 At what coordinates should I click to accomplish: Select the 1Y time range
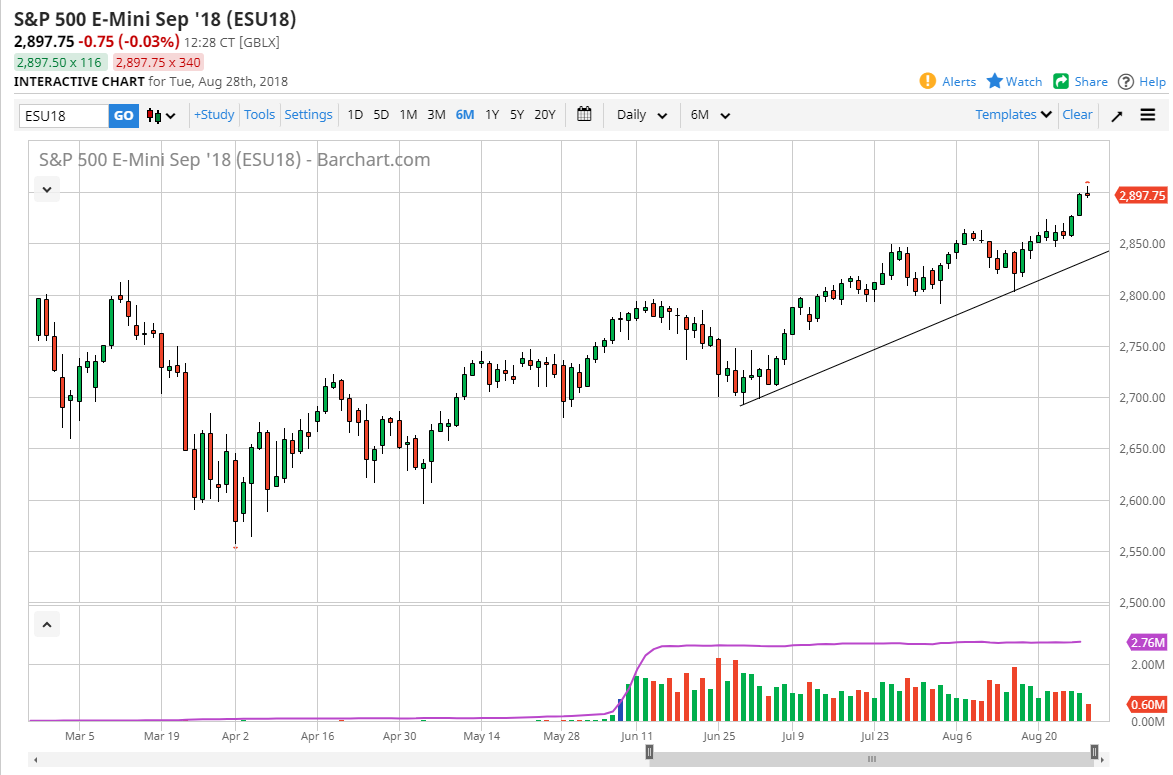491,115
